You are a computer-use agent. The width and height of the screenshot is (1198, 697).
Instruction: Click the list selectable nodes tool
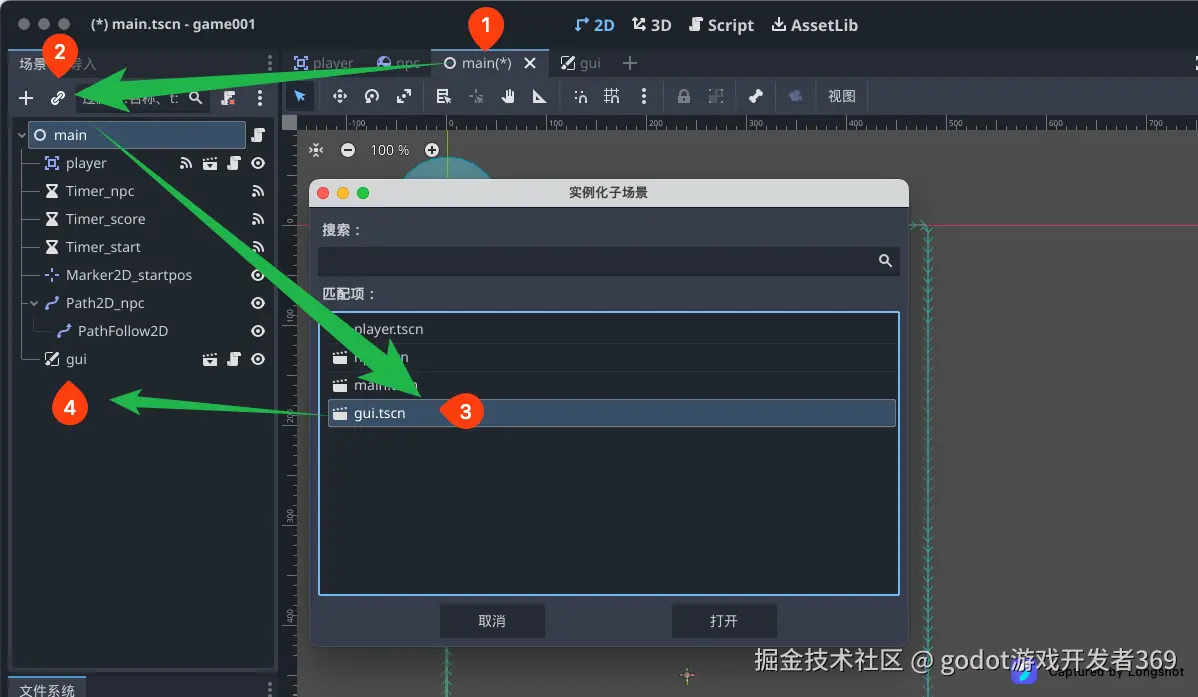(443, 96)
